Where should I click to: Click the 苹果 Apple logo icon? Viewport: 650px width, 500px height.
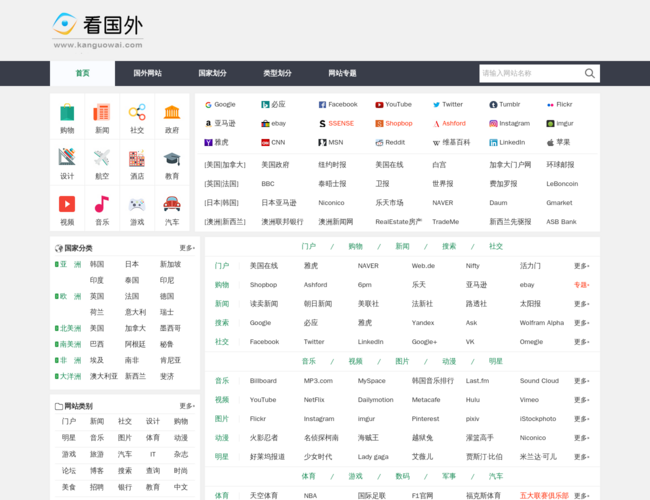(x=550, y=143)
